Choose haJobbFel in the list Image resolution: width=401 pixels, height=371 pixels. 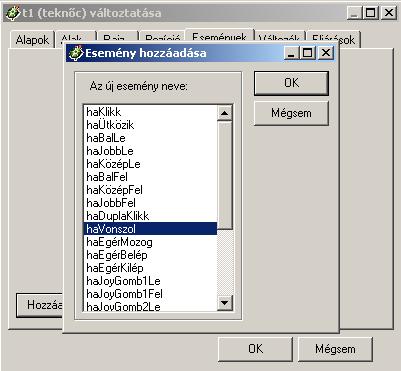150,203
